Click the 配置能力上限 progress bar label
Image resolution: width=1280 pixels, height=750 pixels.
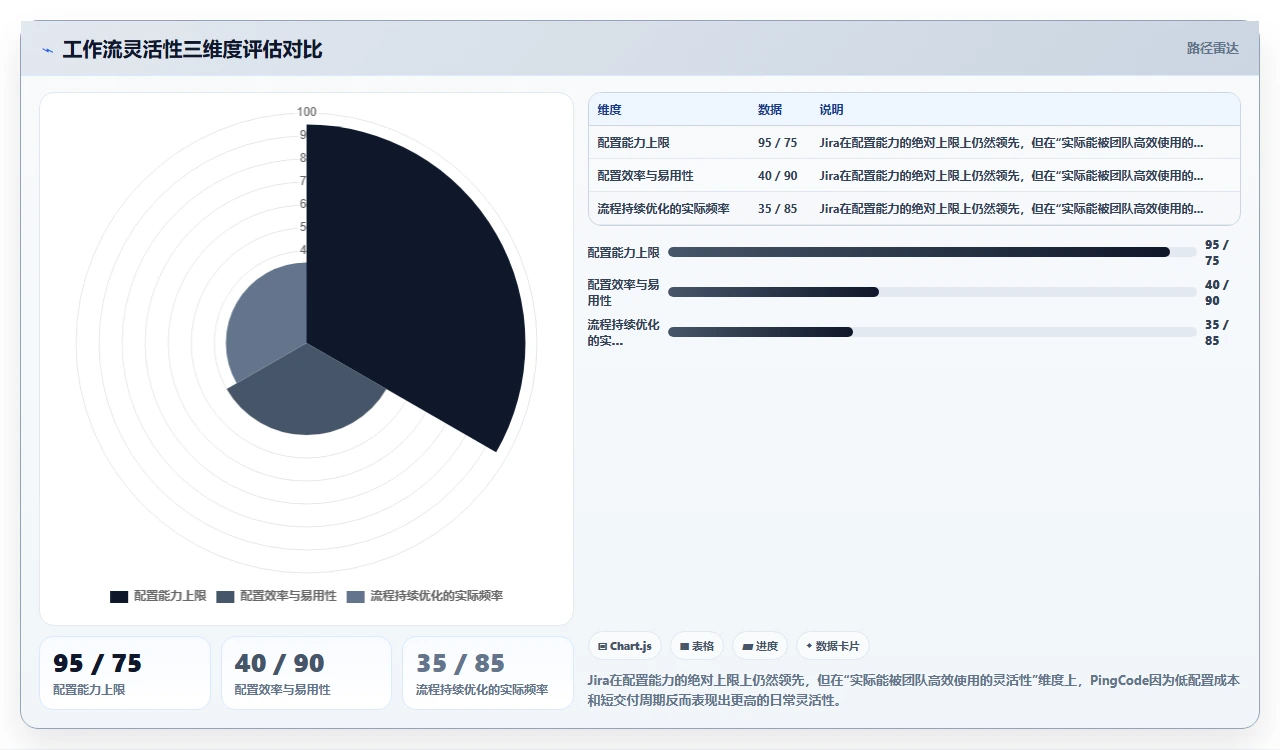pos(623,252)
